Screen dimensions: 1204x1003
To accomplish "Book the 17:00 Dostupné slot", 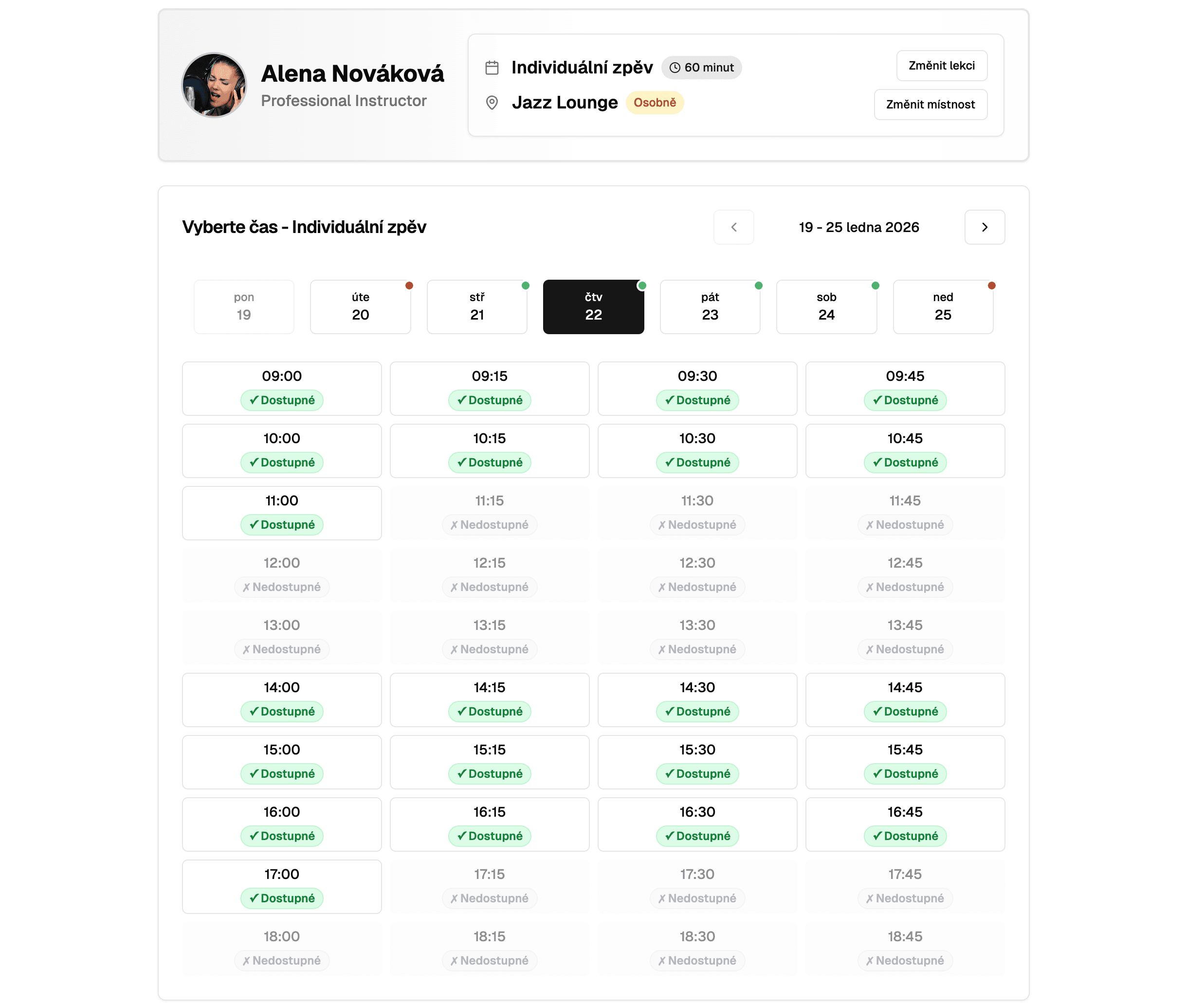I will pos(281,886).
